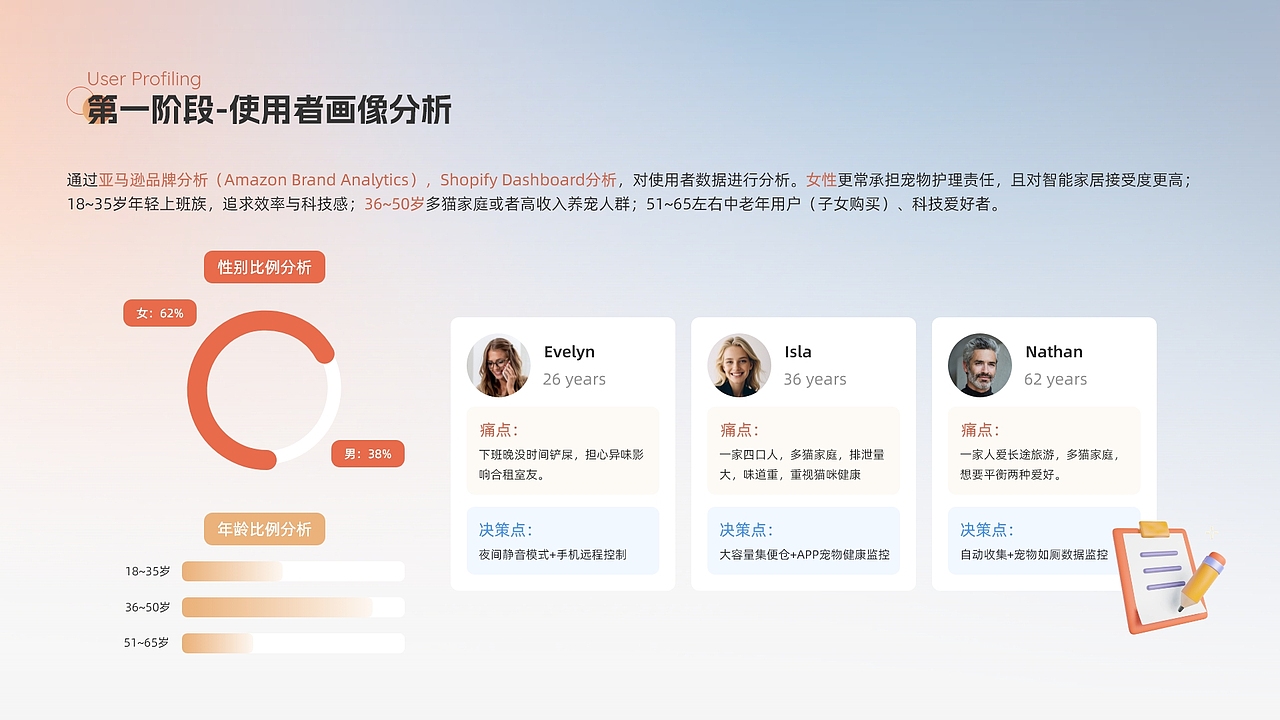Open the Amazon Brand Analytics link

300,180
